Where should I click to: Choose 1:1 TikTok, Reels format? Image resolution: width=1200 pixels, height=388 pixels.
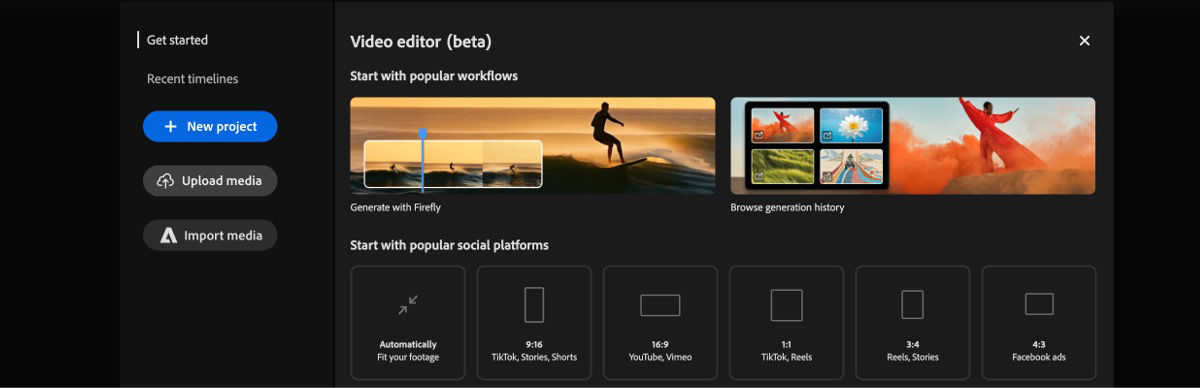click(x=786, y=322)
